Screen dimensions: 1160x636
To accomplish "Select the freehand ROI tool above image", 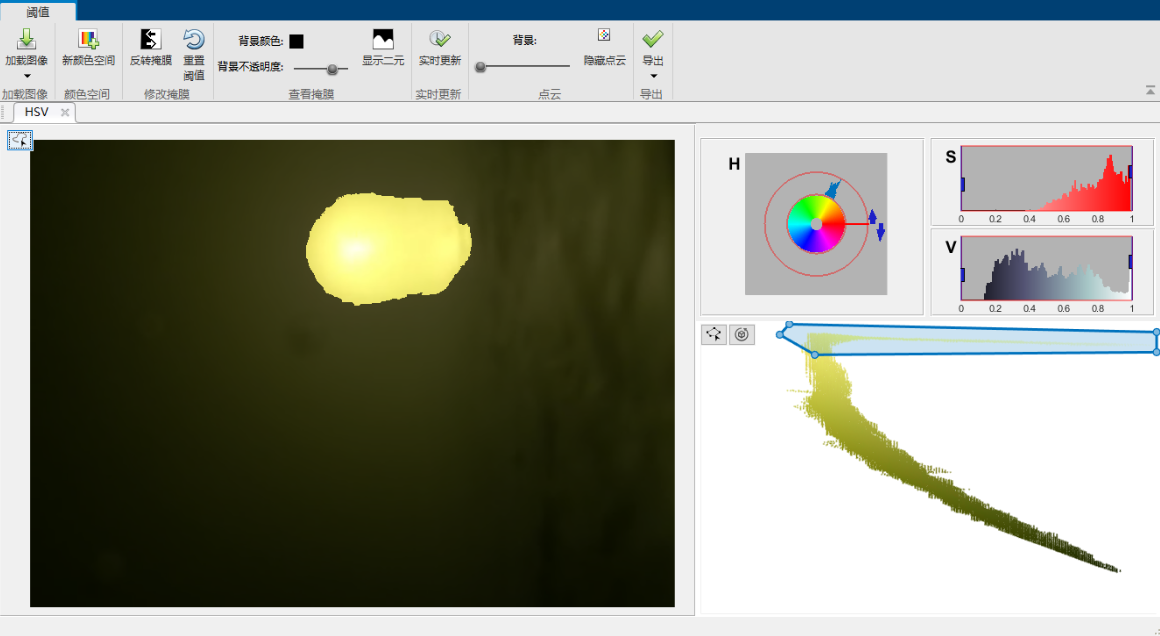I will tap(20, 141).
